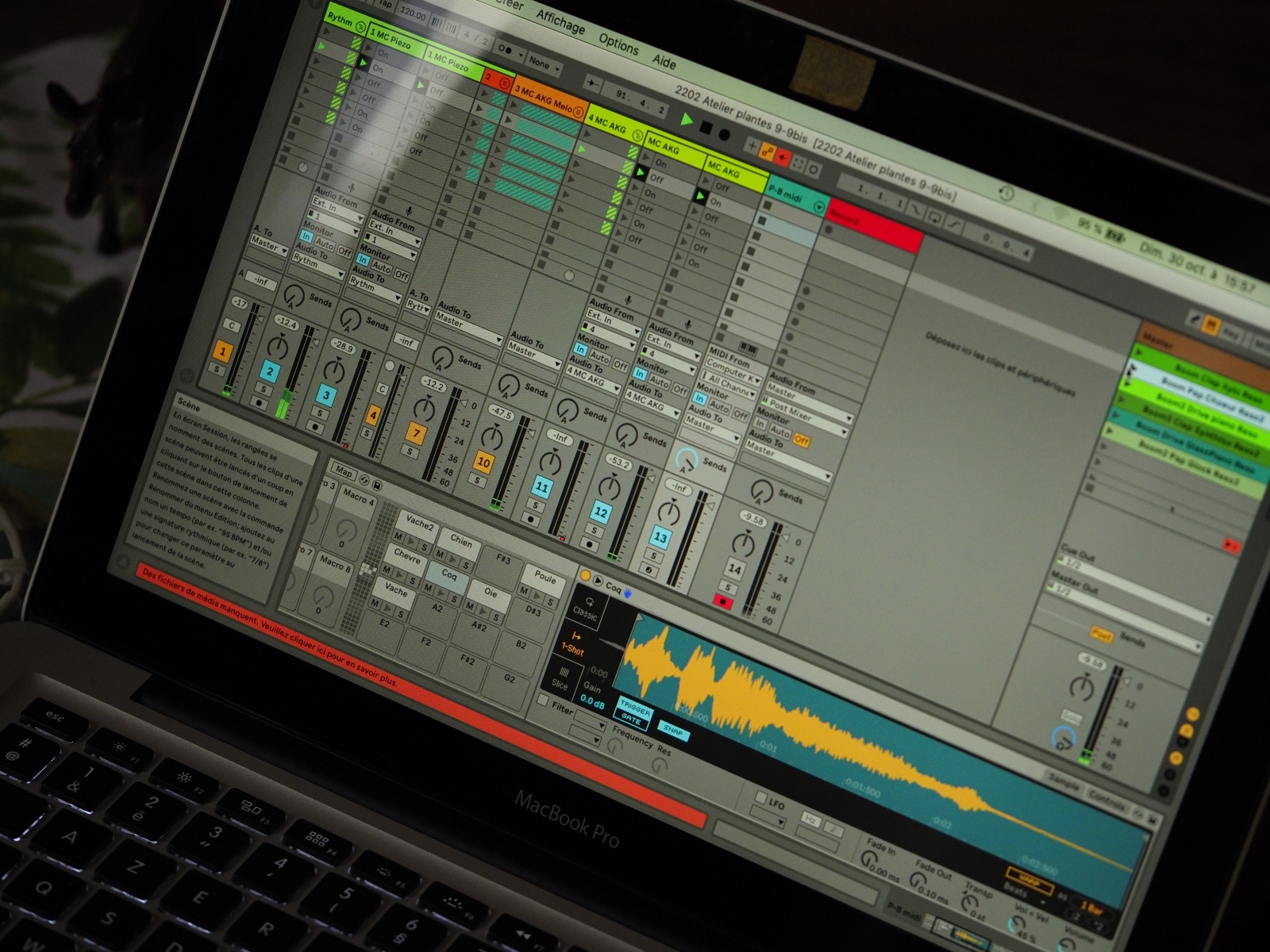Toggle the cyan SNAP button
This screenshot has height=952, width=1270.
pos(673,730)
